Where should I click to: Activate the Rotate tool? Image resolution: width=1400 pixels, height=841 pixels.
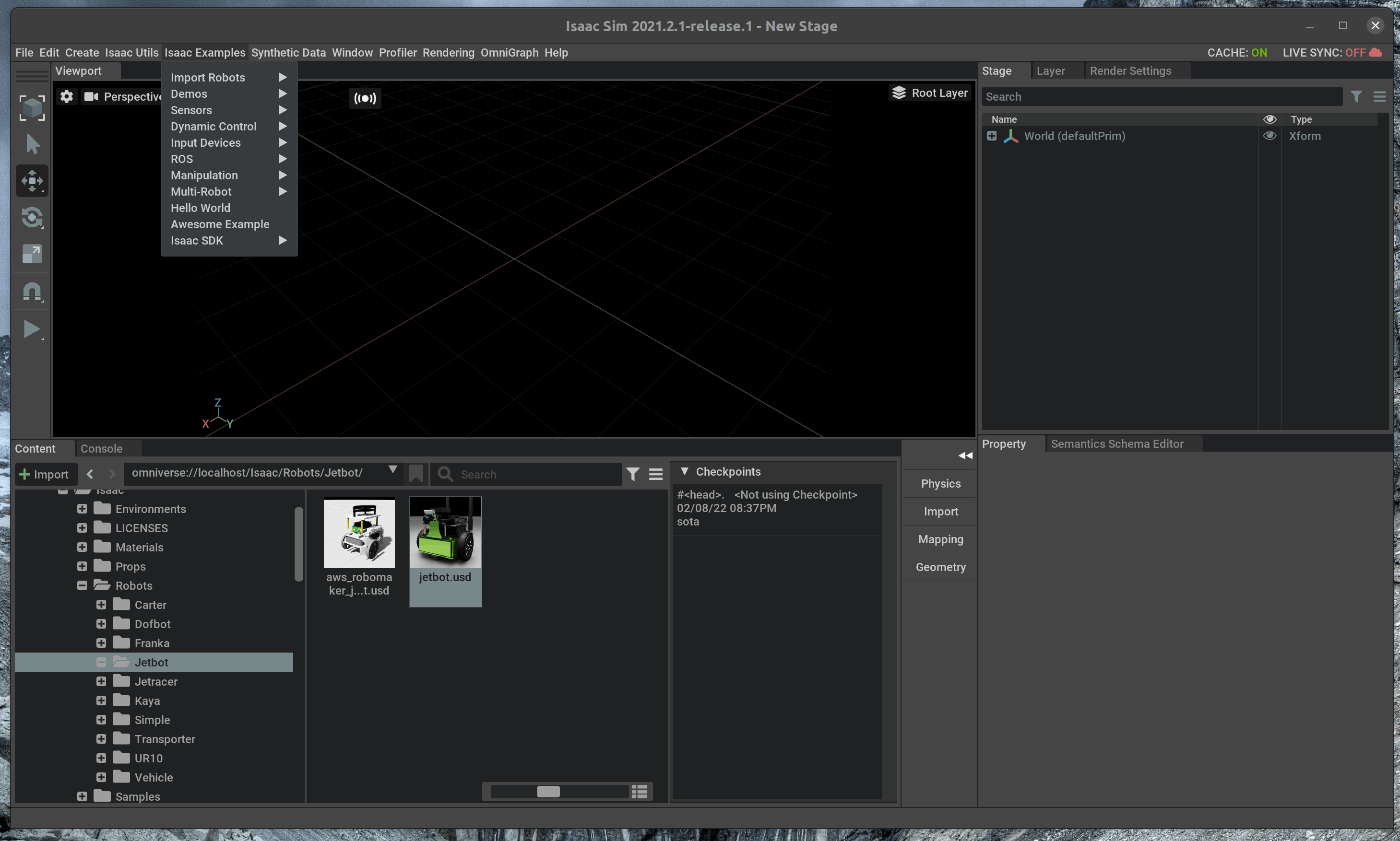coord(32,218)
